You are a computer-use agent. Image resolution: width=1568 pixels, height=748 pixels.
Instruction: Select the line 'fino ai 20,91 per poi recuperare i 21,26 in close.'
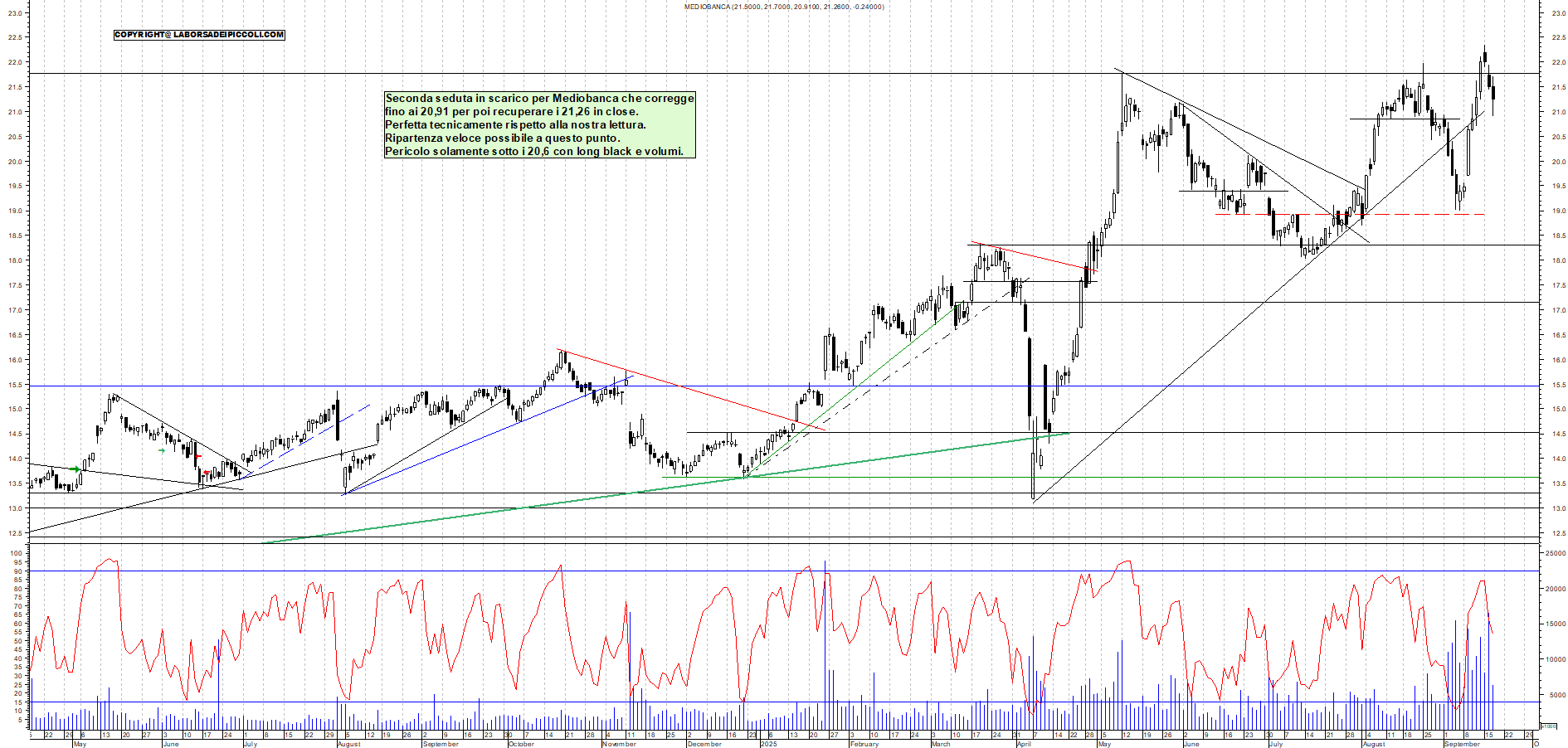click(512, 112)
